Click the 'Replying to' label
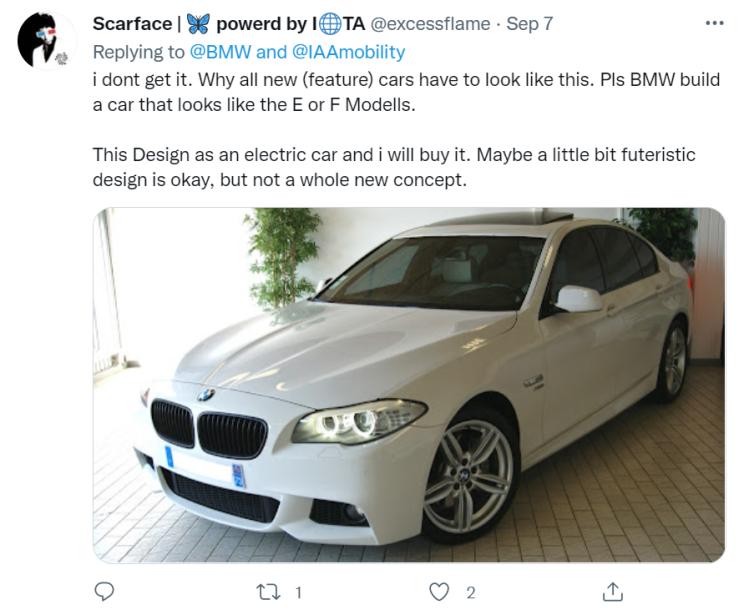 [x=139, y=52]
